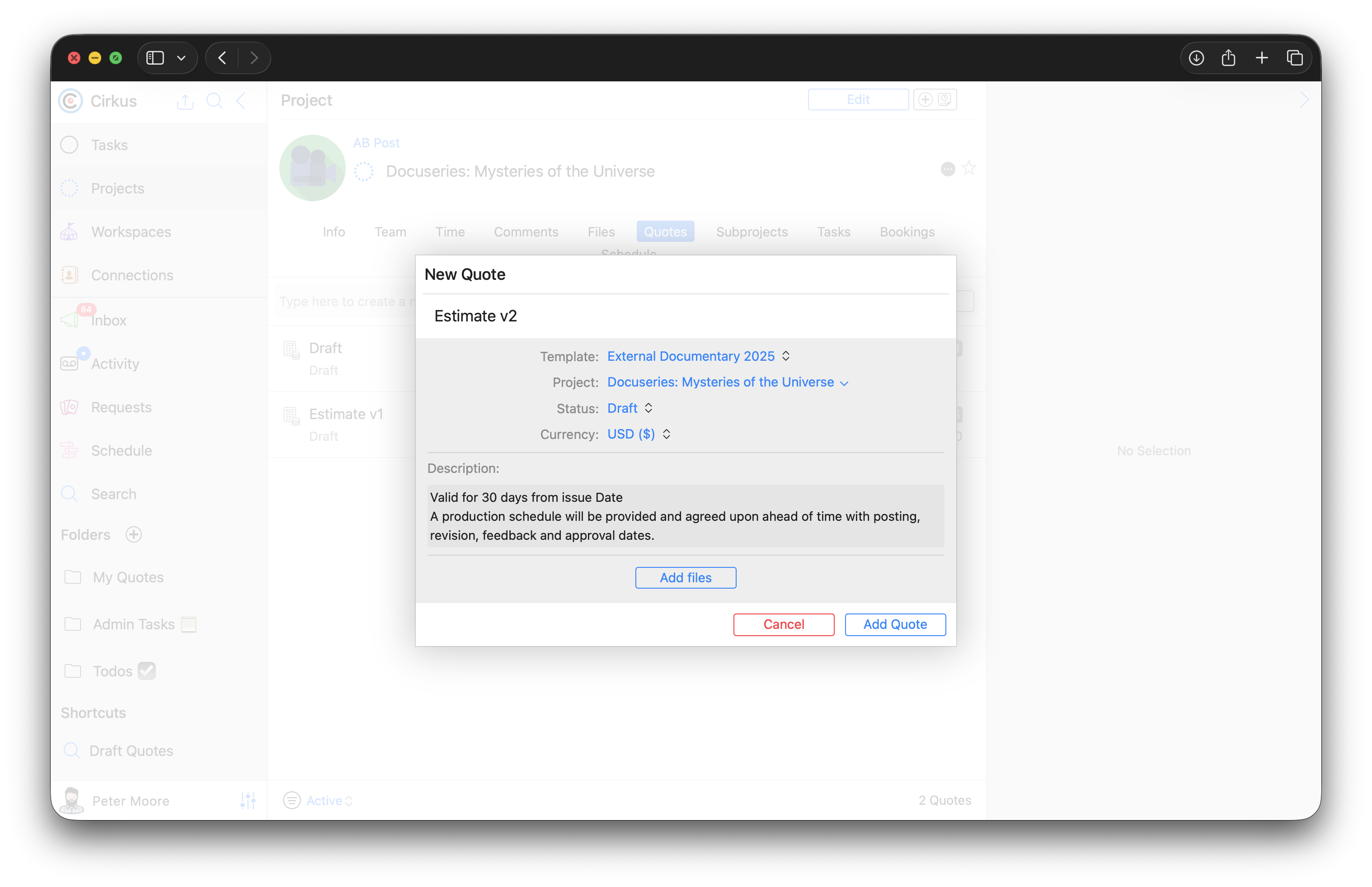Viewport: 1372px width, 887px height.
Task: Open the tab overview icon
Action: [x=1294, y=57]
